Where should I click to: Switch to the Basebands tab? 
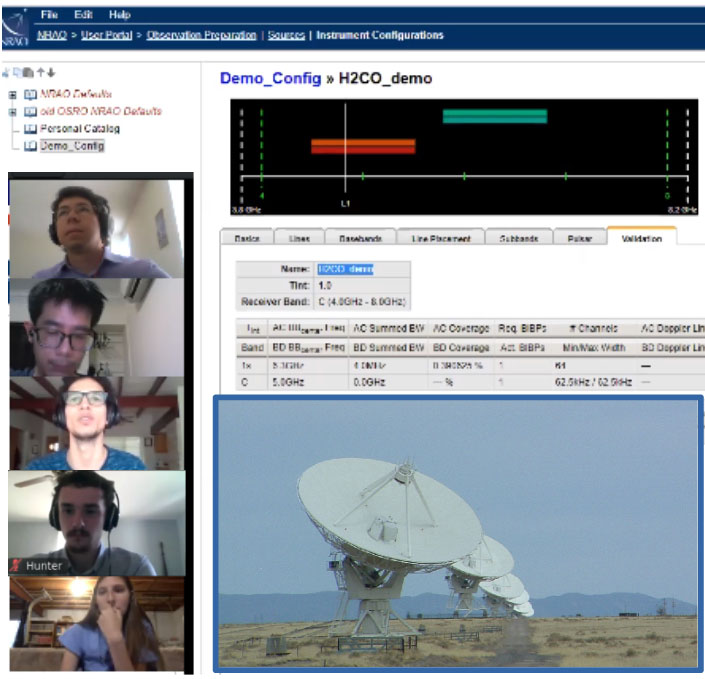(359, 239)
